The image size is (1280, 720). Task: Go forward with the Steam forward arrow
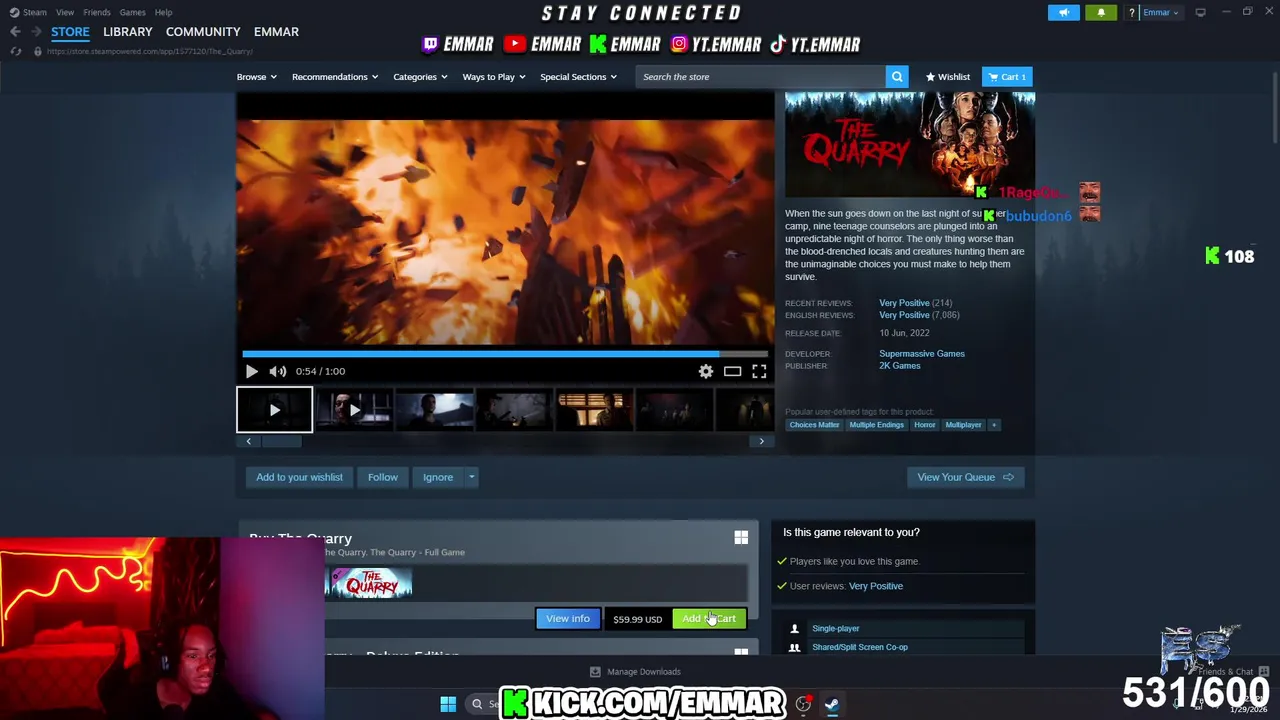36,32
